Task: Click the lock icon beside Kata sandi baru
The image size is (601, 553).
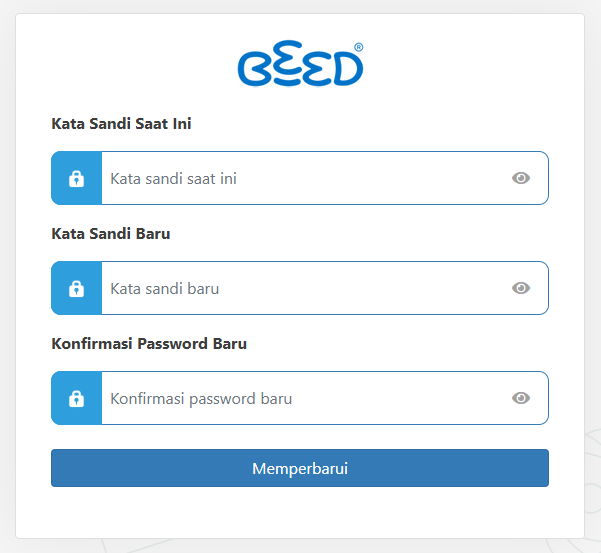Action: (76, 288)
